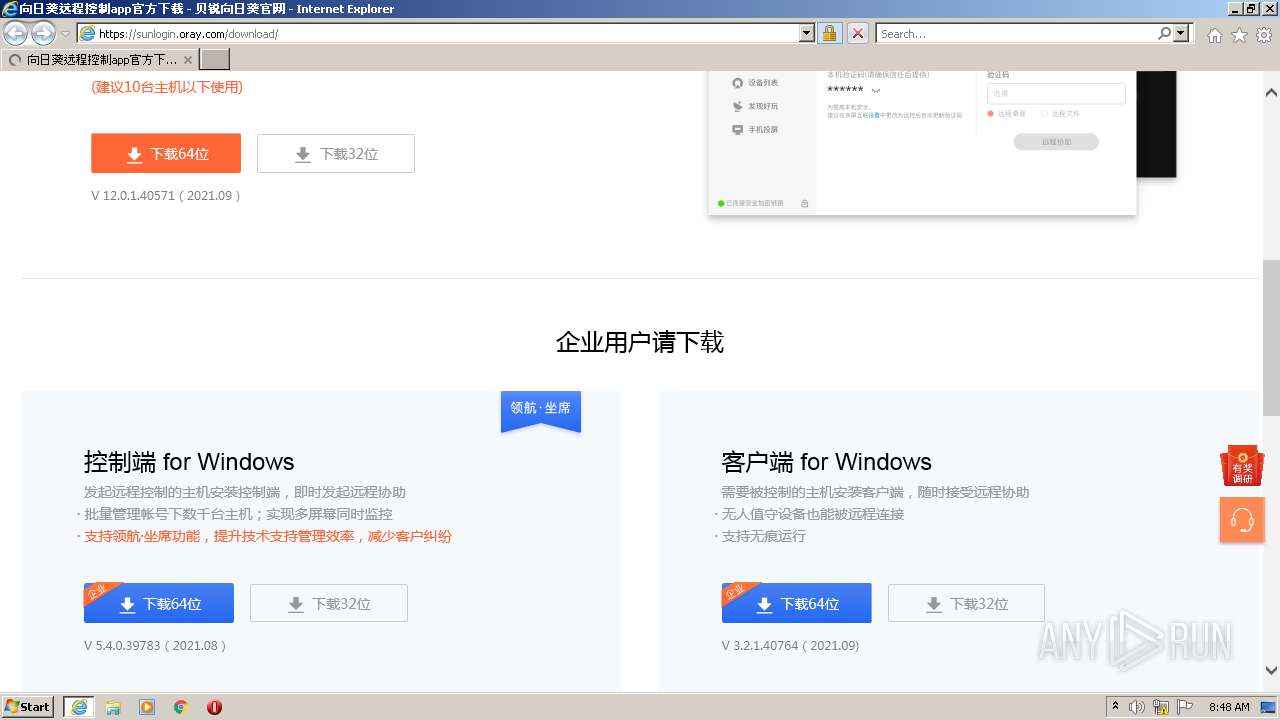The width and height of the screenshot is (1280, 720).
Task: Click the address bar URL field
Action: [x=438, y=33]
